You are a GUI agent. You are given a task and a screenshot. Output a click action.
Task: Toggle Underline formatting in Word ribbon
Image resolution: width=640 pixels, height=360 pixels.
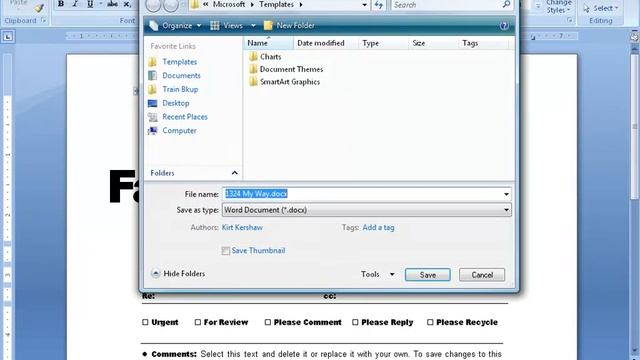(x=90, y=4)
